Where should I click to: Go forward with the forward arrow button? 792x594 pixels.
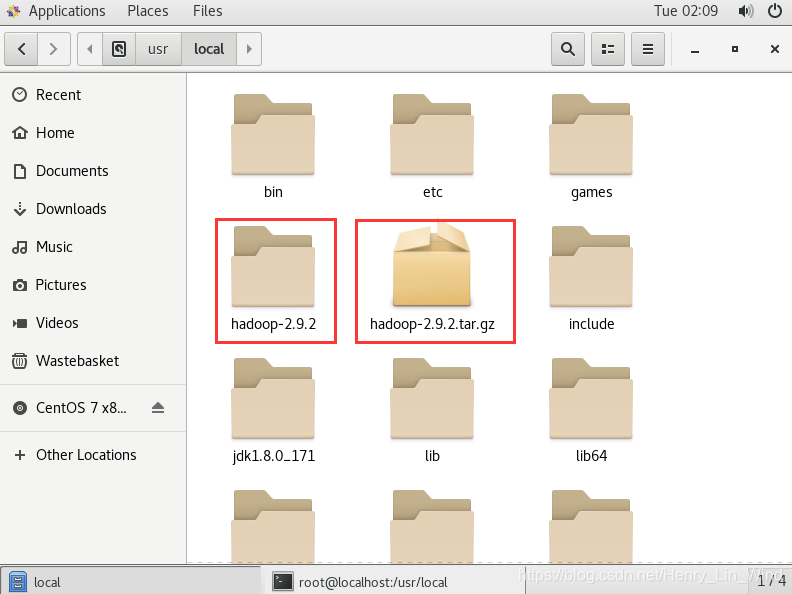point(54,49)
